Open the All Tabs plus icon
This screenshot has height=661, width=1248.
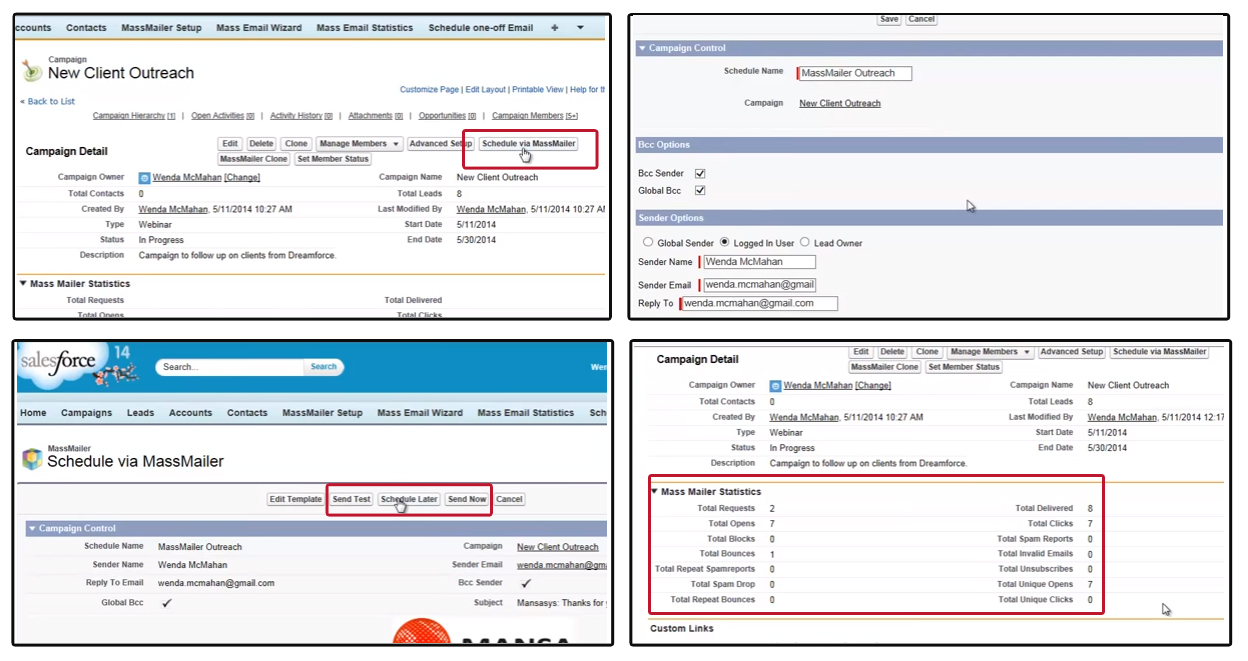pos(555,28)
